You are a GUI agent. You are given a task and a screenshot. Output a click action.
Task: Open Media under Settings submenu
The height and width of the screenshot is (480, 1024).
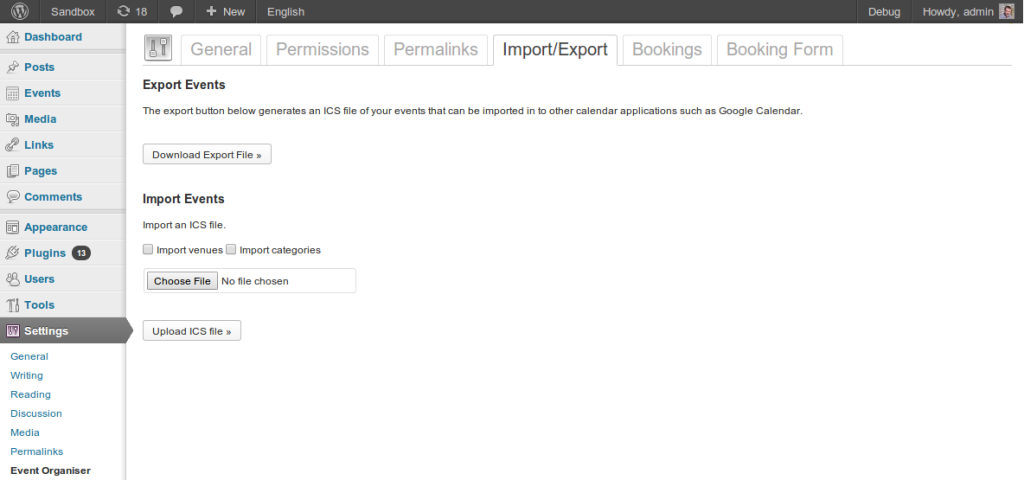point(25,432)
